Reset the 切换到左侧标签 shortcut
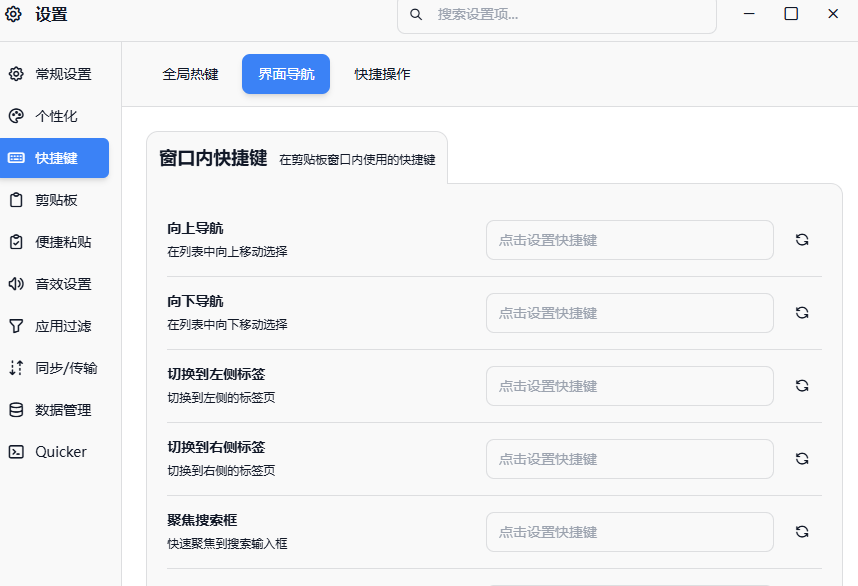Image resolution: width=858 pixels, height=586 pixels. [x=802, y=386]
